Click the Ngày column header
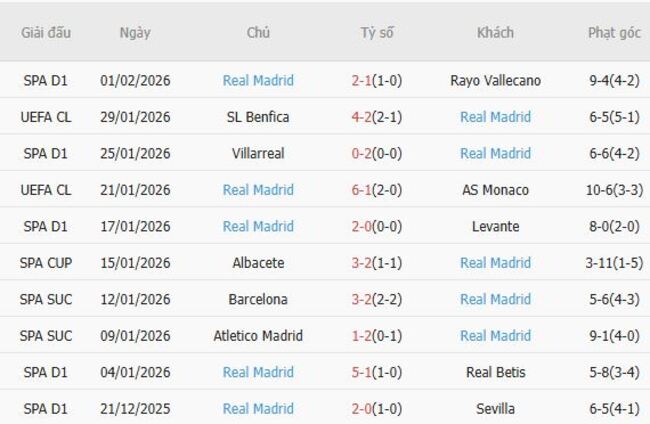The image size is (650, 424). tap(135, 32)
